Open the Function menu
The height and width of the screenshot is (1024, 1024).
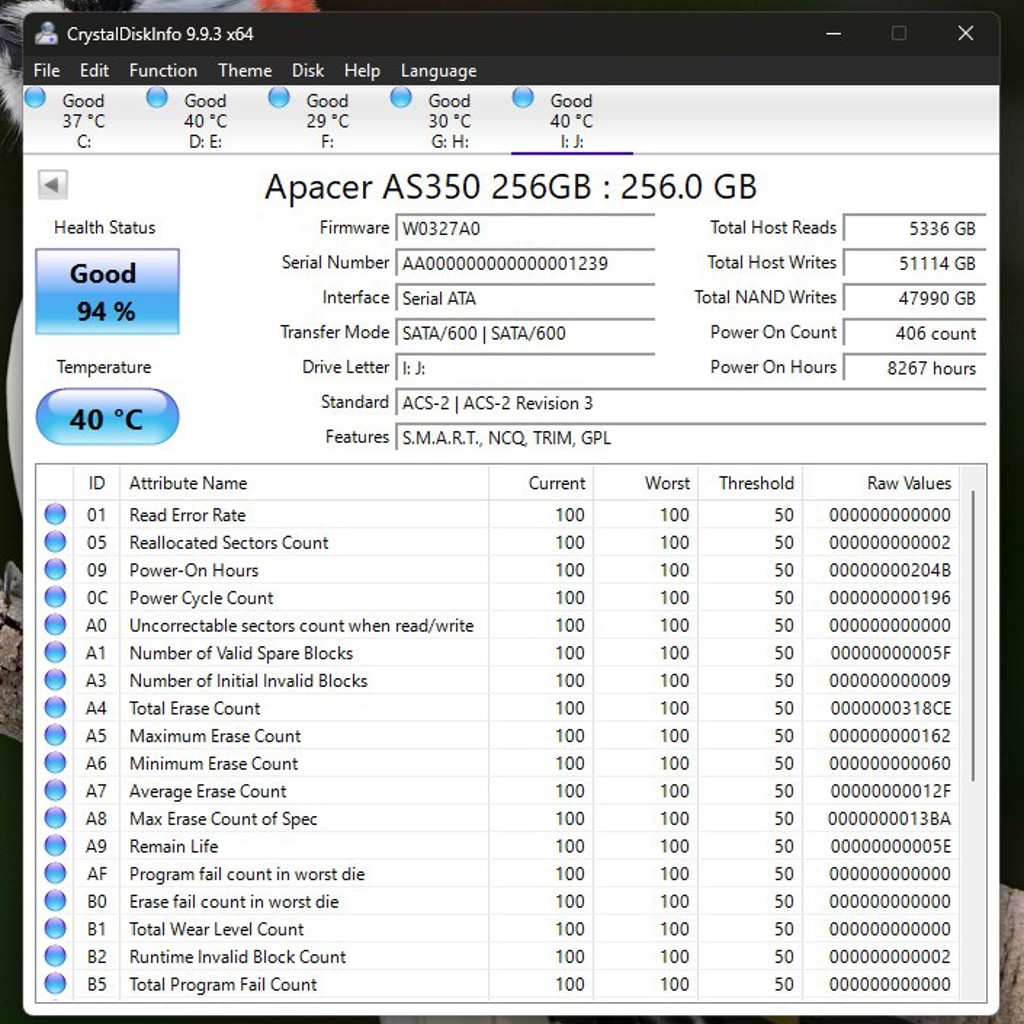coord(163,71)
